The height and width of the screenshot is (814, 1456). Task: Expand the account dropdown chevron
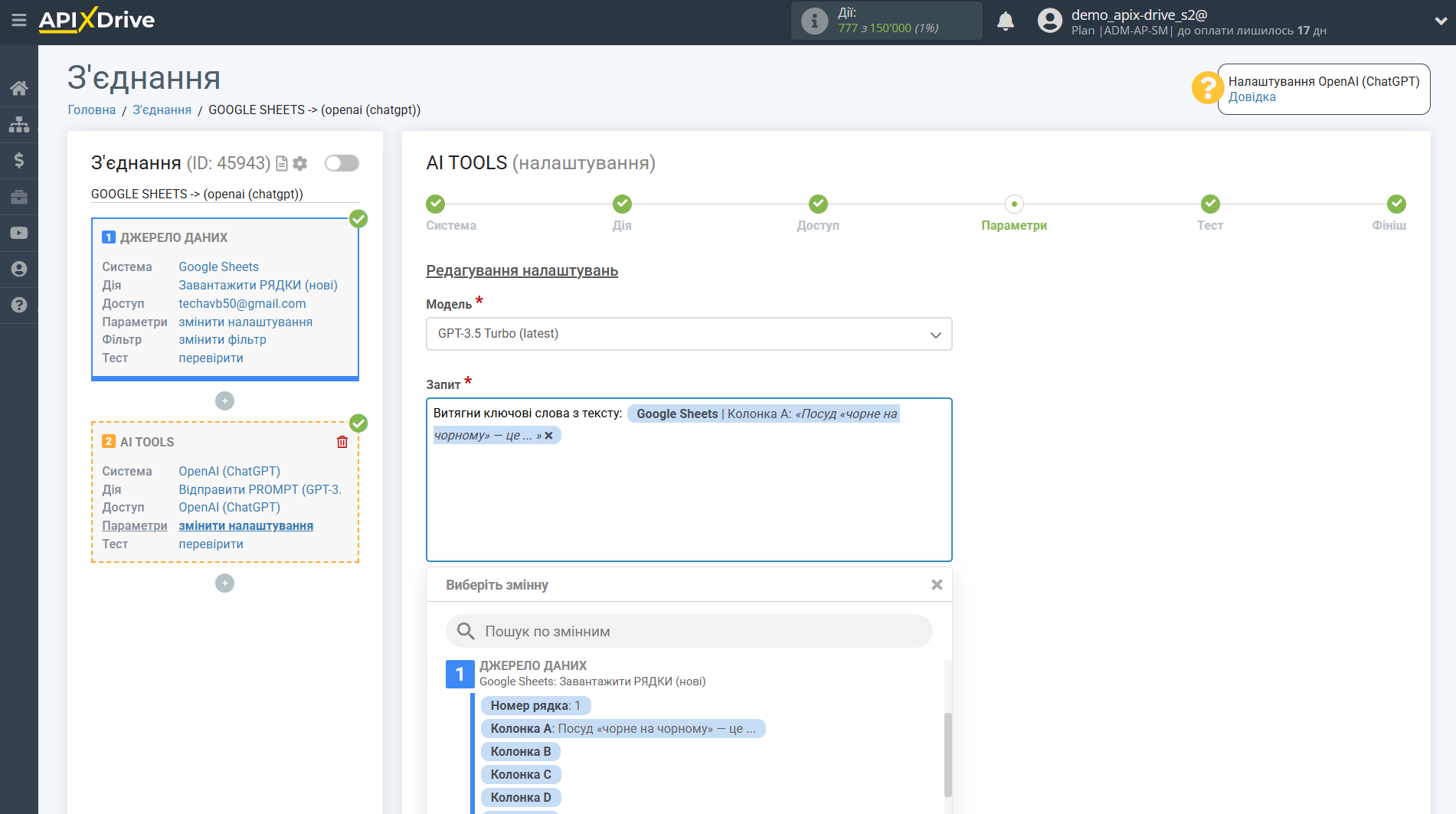coord(1441,21)
